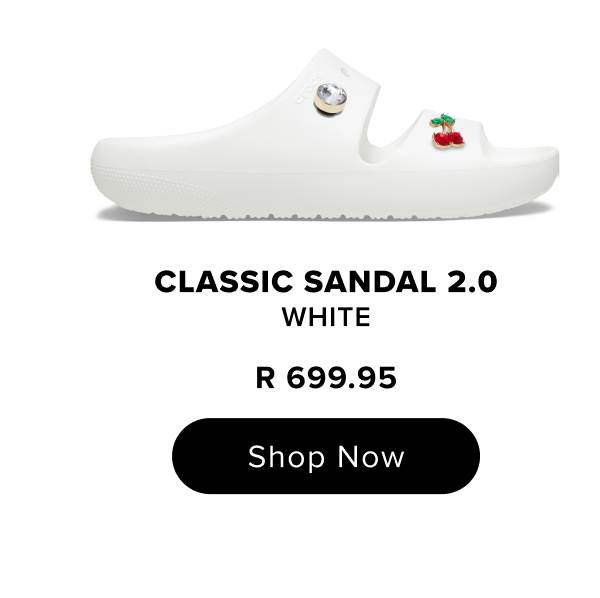The height and width of the screenshot is (598, 600).
Task: Select the diamond gem Jibbitz charm
Action: click(x=330, y=99)
